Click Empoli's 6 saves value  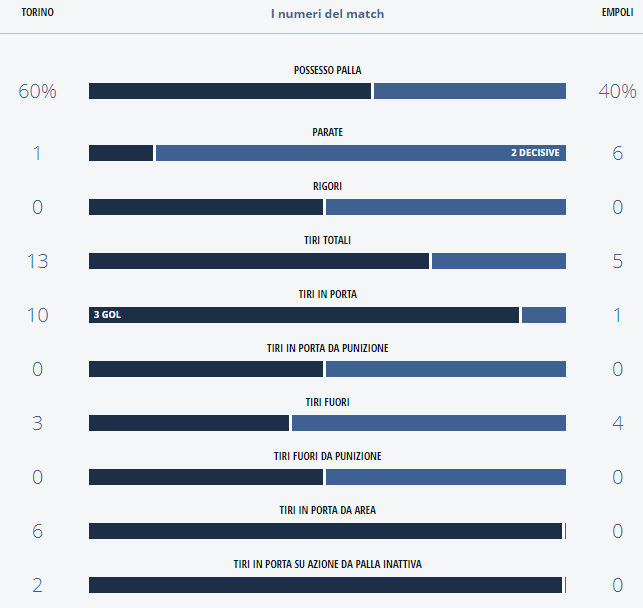point(617,153)
